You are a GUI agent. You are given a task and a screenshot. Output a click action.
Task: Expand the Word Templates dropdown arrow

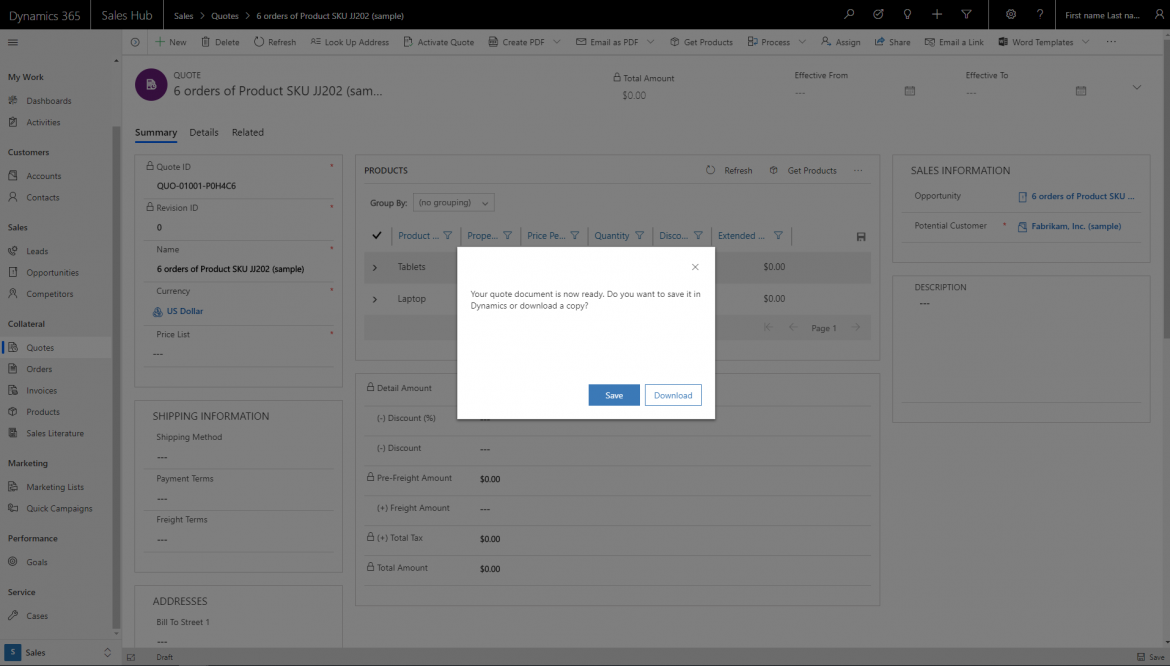[1086, 43]
